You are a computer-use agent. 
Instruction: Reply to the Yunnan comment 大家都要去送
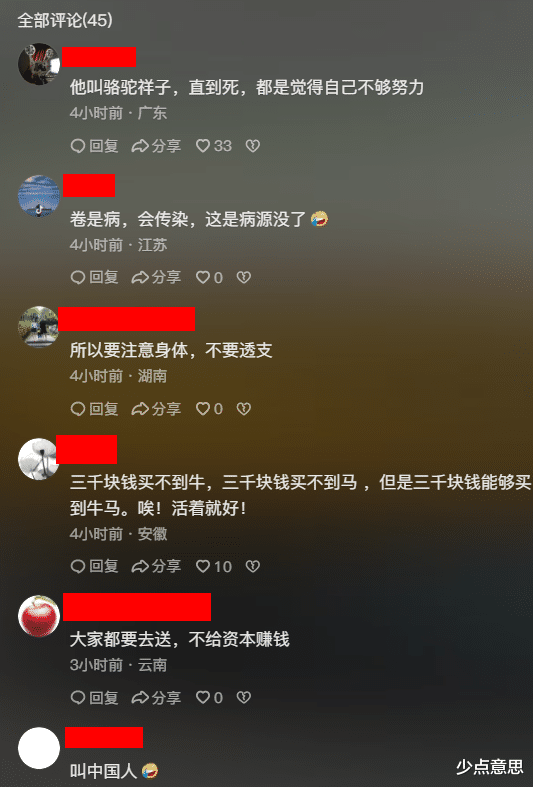pyautogui.click(x=94, y=698)
